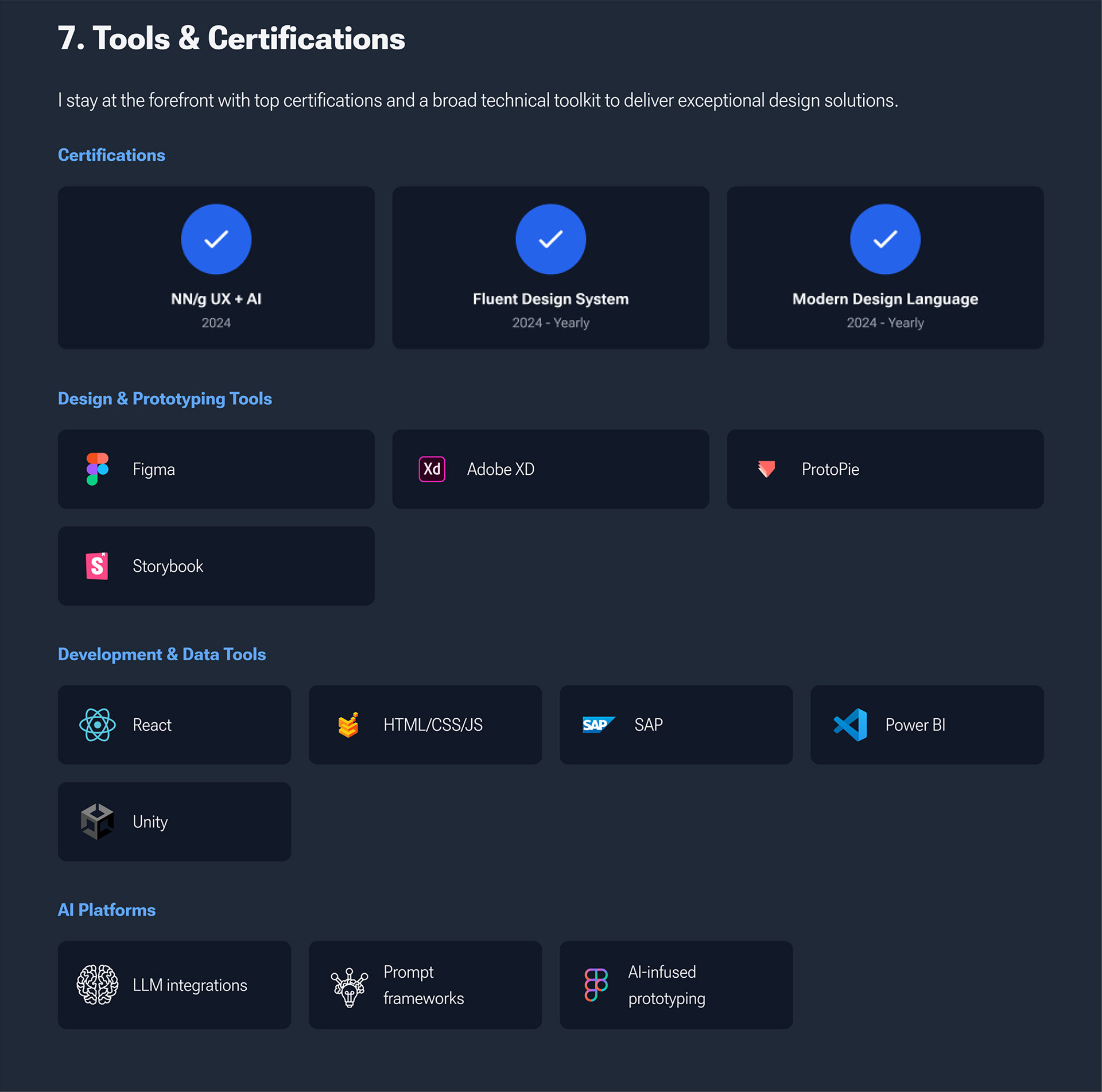This screenshot has width=1102, height=1092.
Task: Click the Figma logo icon
Action: point(97,469)
